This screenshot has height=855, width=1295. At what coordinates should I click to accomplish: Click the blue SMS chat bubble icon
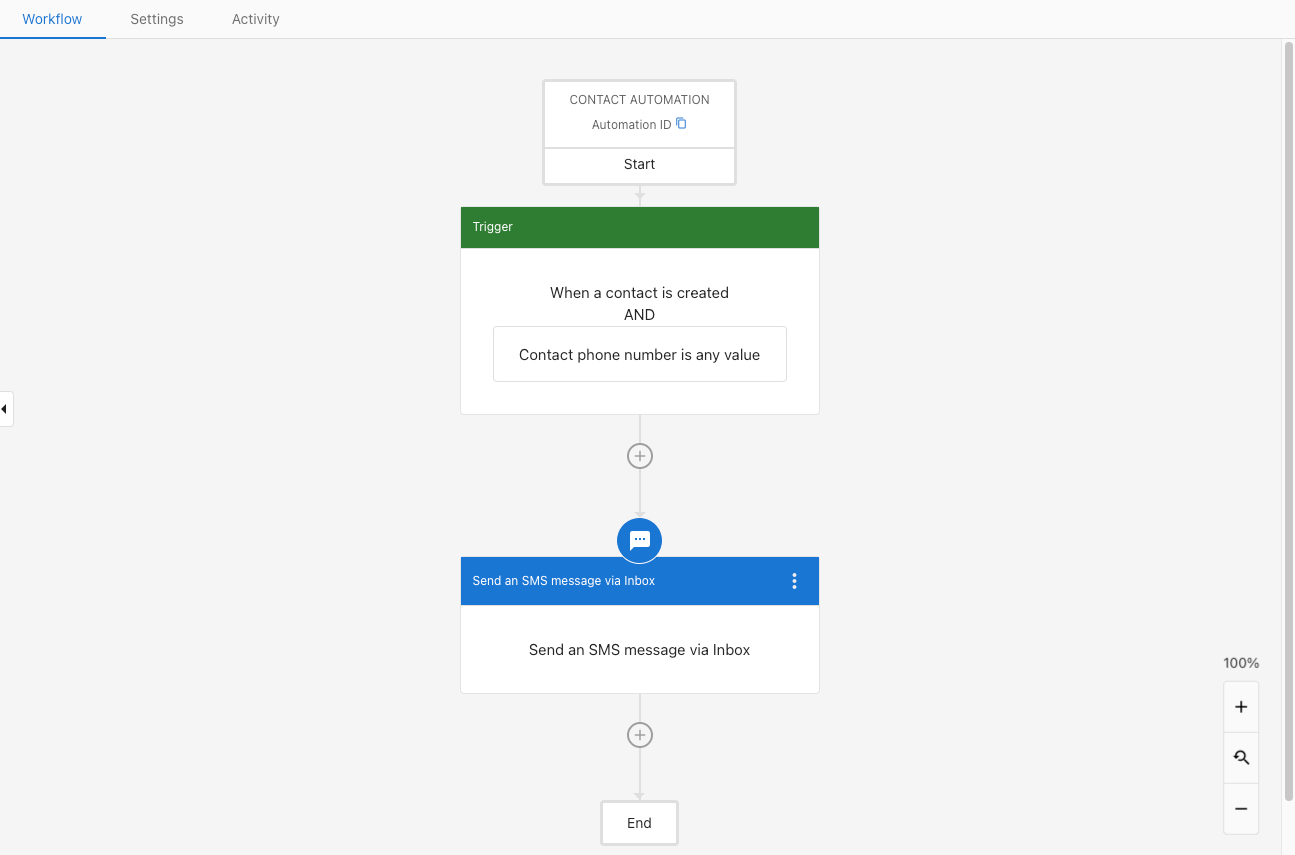pyautogui.click(x=639, y=540)
